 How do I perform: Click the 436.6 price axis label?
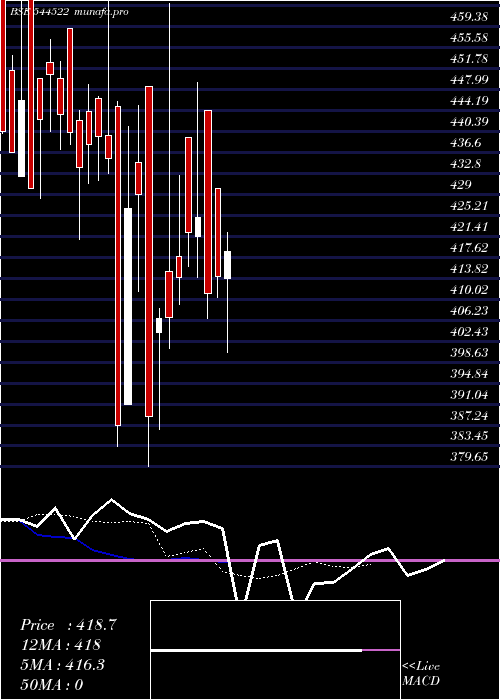pos(466,143)
